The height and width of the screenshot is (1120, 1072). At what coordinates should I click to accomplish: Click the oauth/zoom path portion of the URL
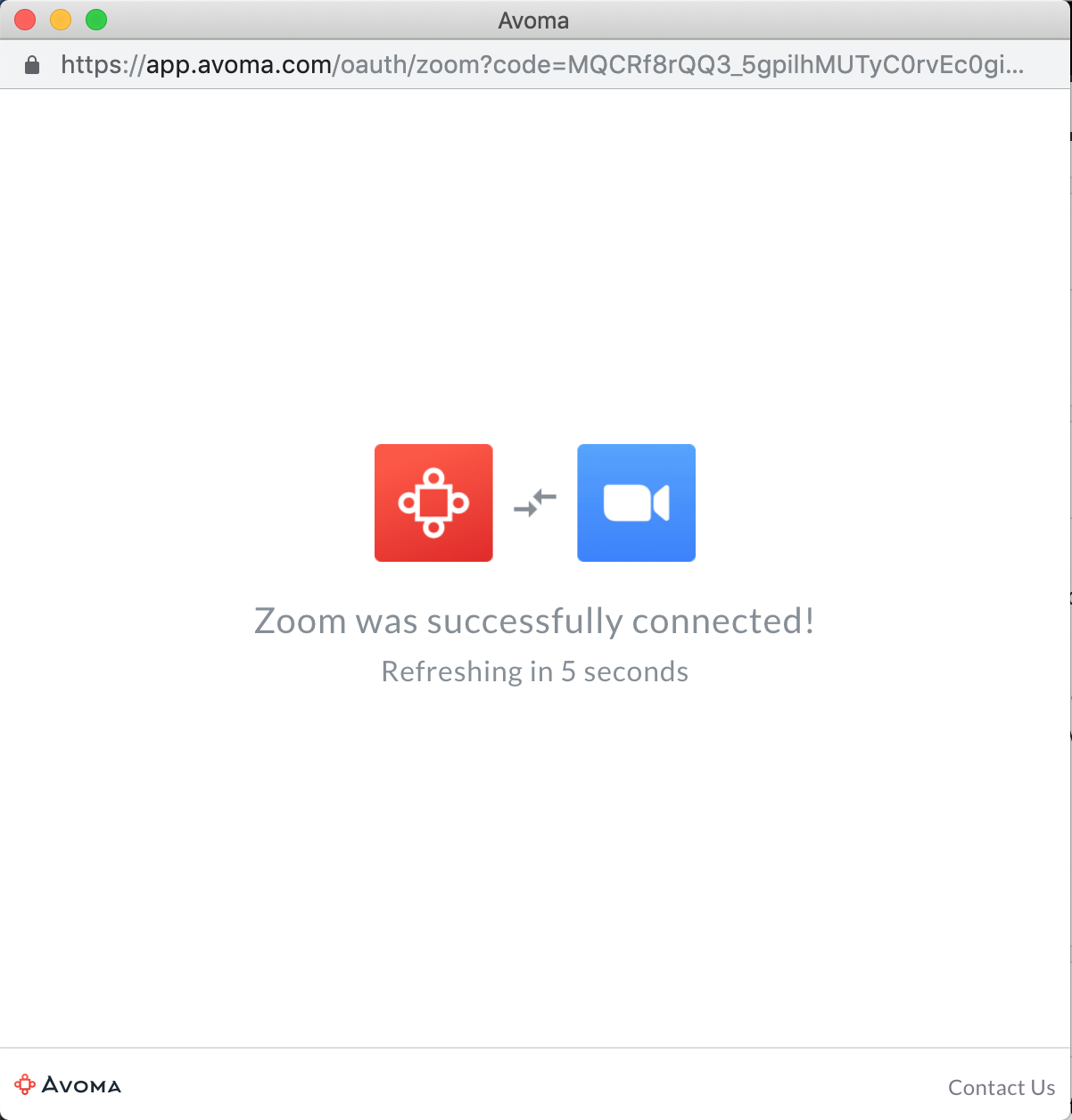click(x=408, y=65)
